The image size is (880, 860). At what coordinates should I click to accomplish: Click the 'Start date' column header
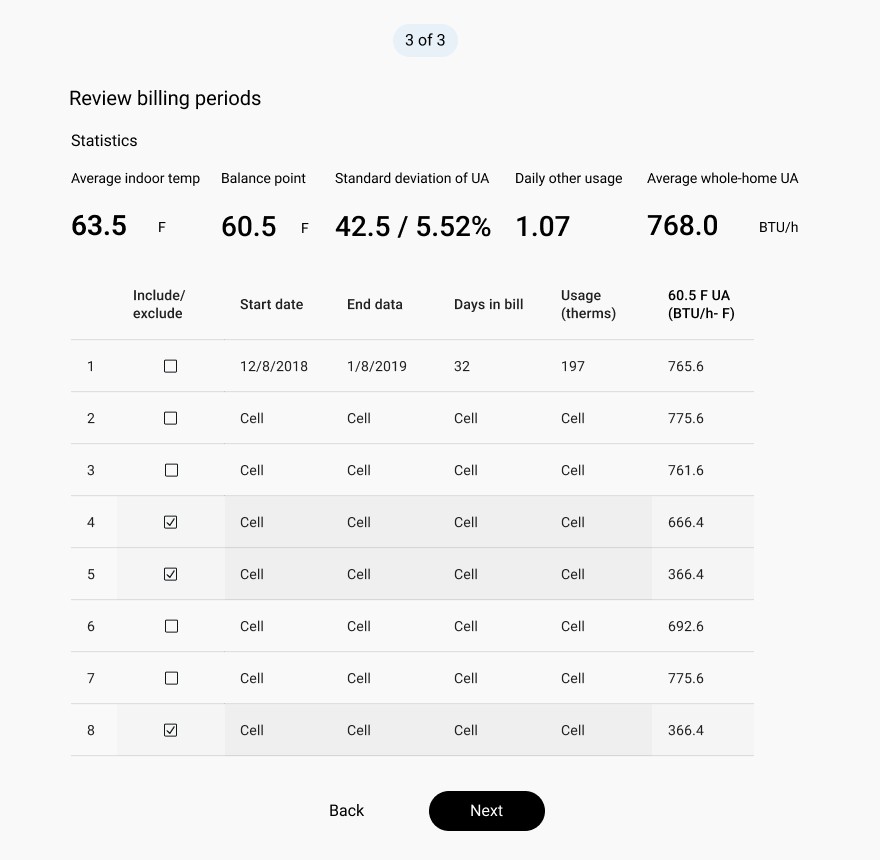click(x=271, y=304)
